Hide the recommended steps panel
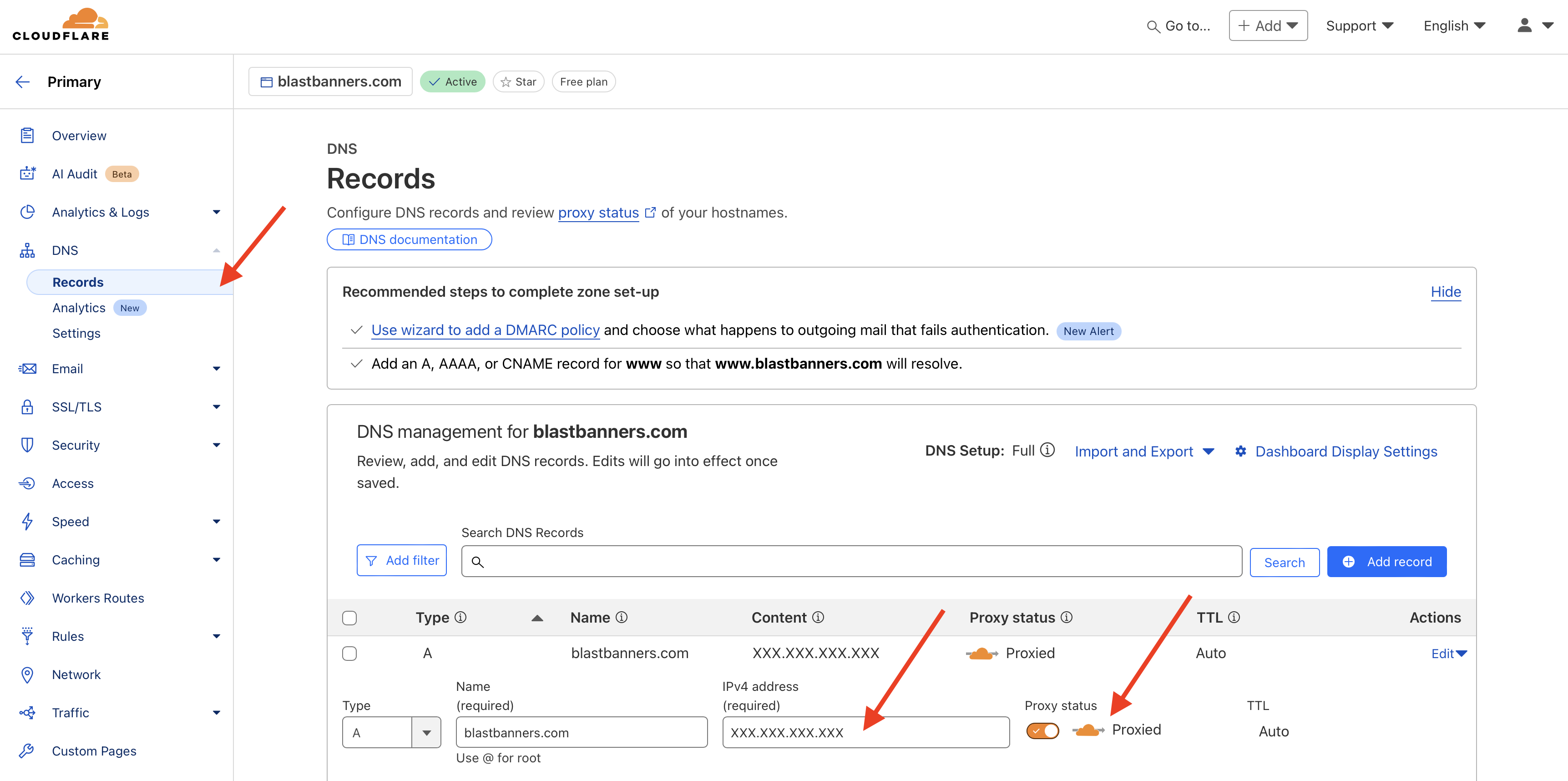The height and width of the screenshot is (781, 1568). click(x=1446, y=292)
